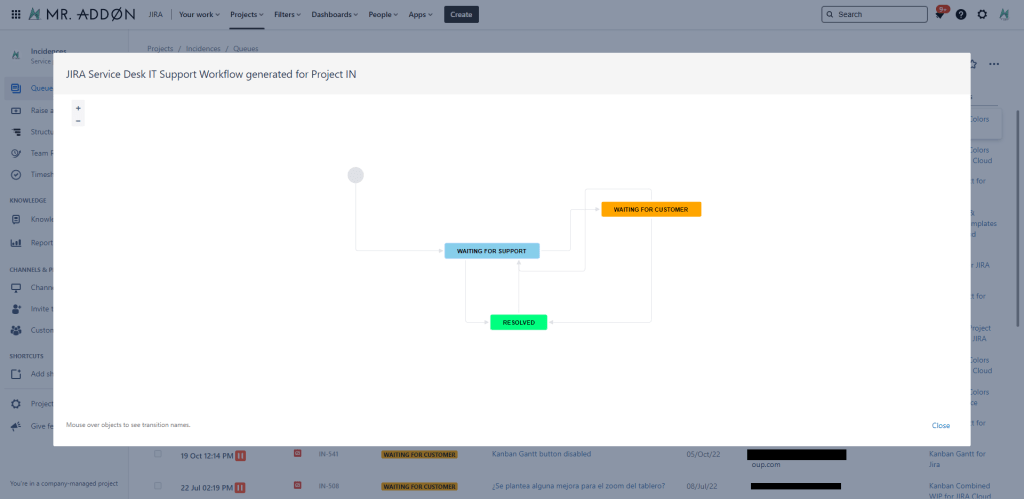Viewport: 1024px width, 499px height.
Task: Close the workflow dialog via Close link
Action: pos(940,425)
